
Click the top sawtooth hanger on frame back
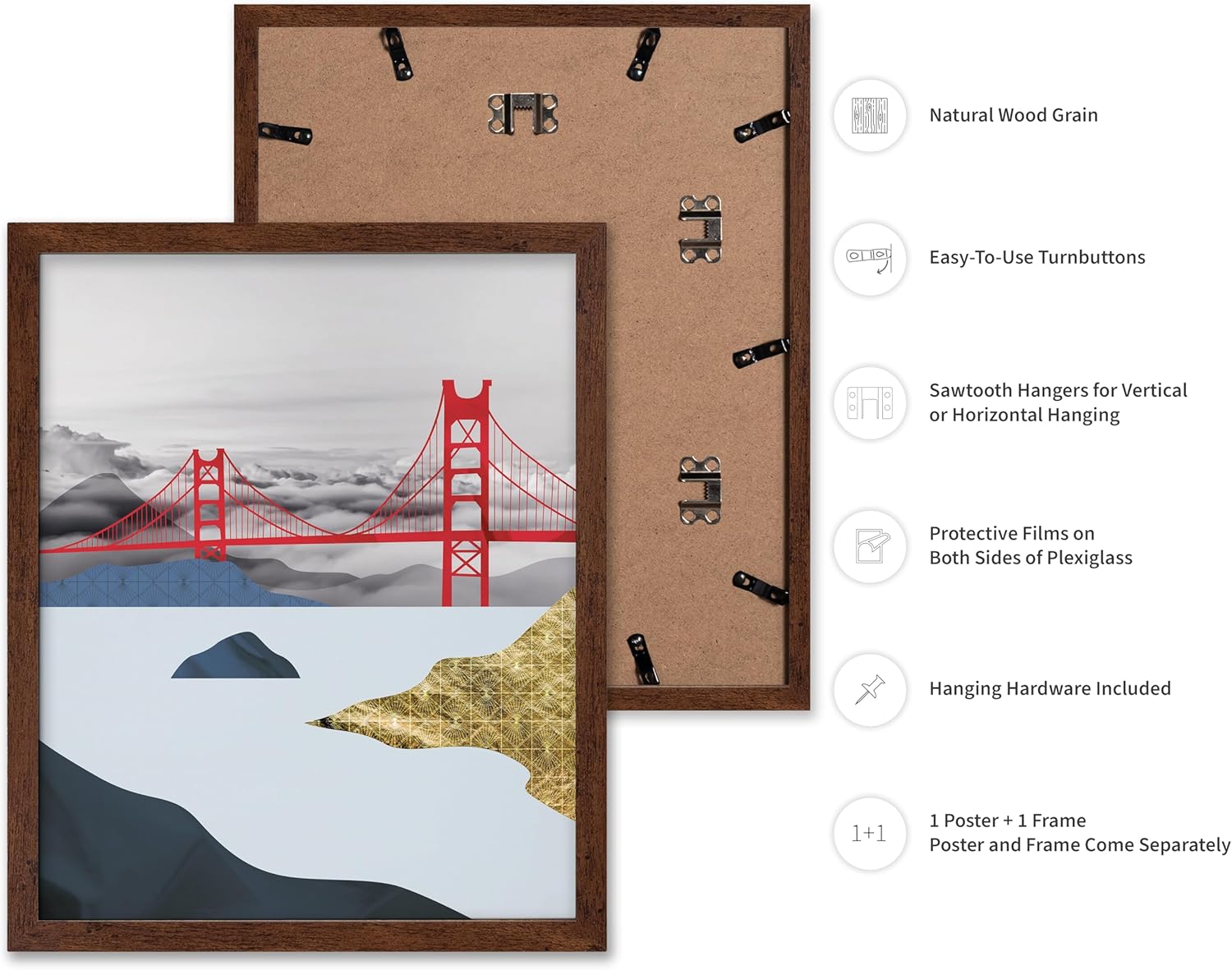coord(522,113)
